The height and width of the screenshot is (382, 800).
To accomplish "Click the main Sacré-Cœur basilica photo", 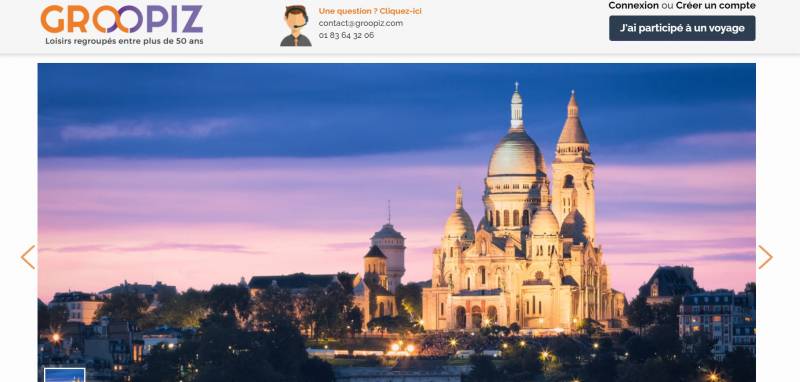I will coord(396,222).
